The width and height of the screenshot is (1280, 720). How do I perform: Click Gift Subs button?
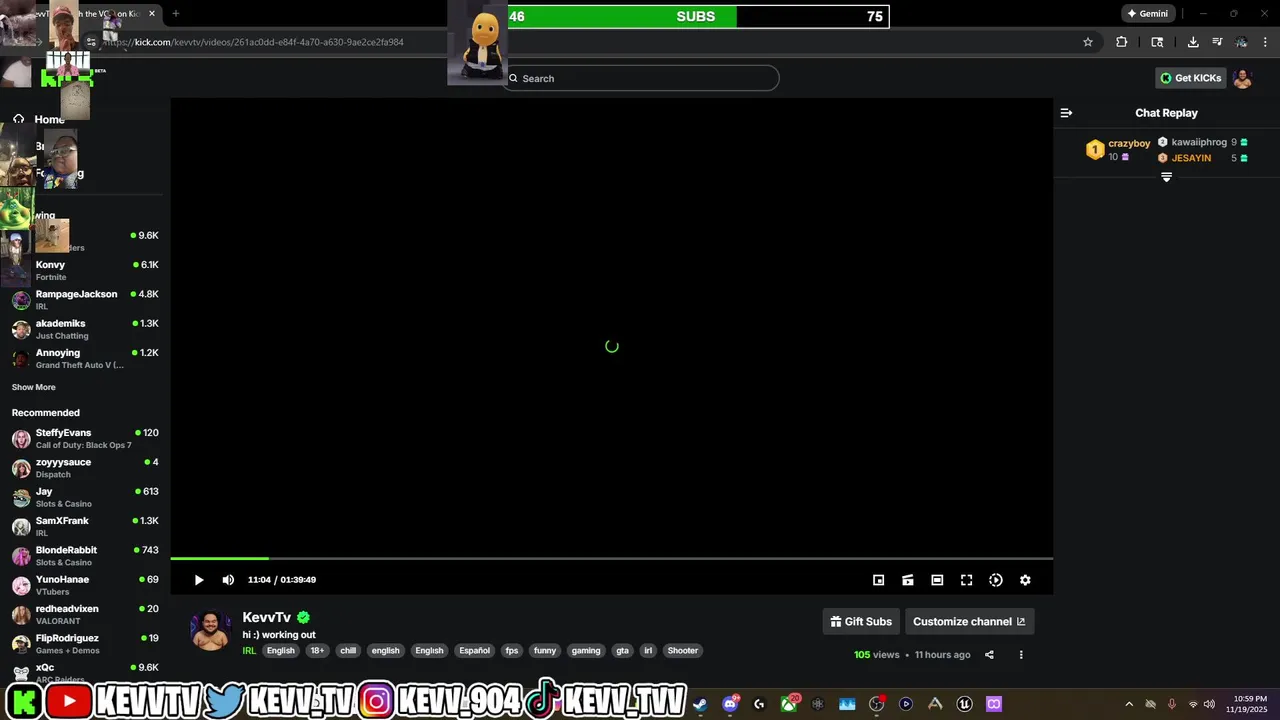point(861,621)
